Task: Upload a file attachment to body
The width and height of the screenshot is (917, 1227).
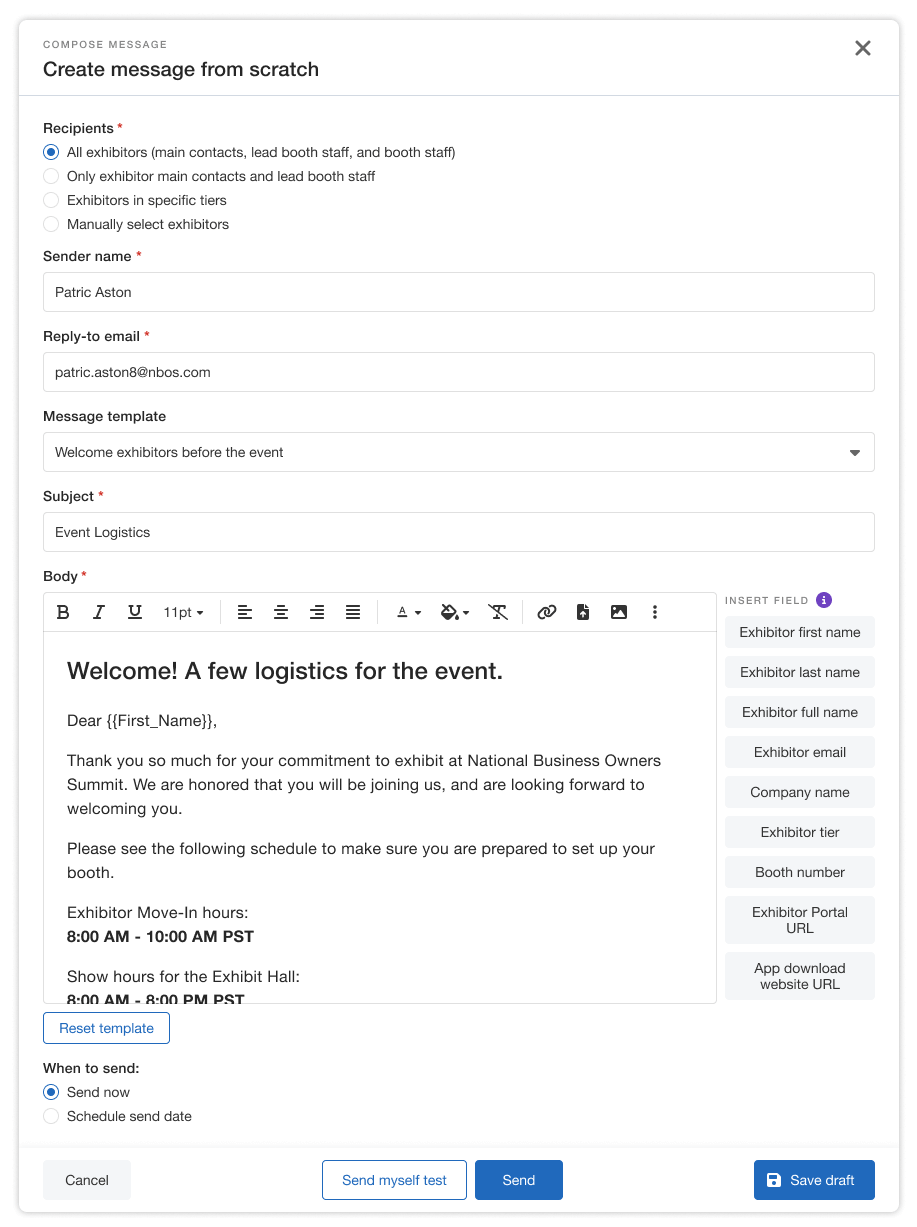Action: pos(583,612)
